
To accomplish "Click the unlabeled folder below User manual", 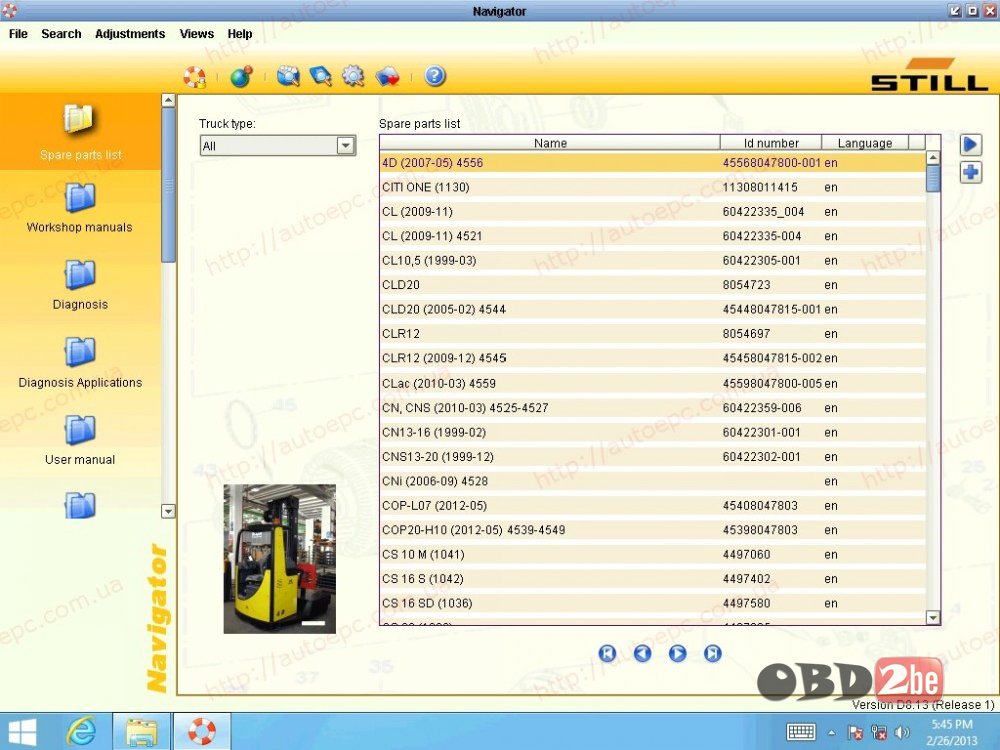I will coord(80,505).
